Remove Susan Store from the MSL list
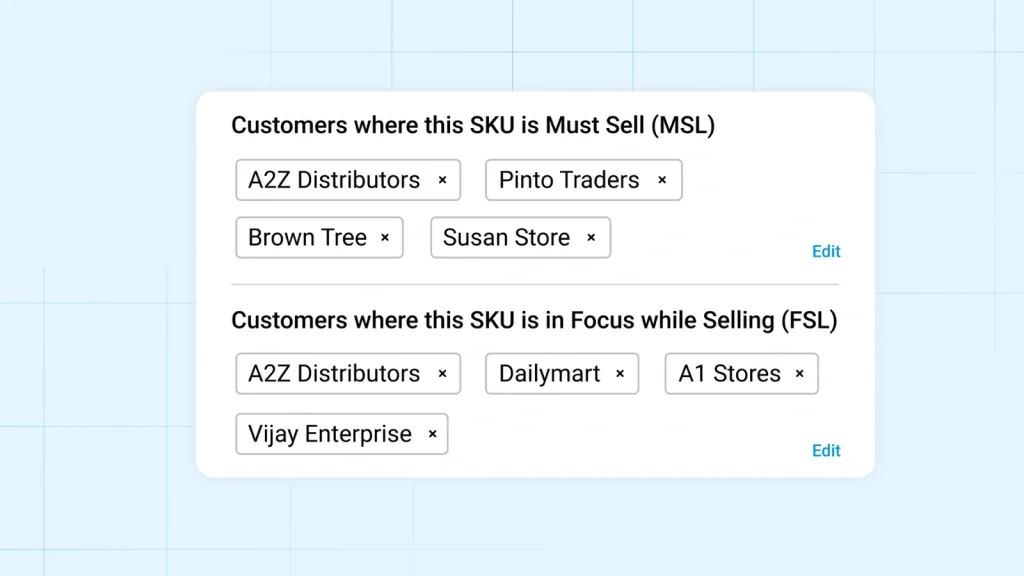 (x=591, y=238)
